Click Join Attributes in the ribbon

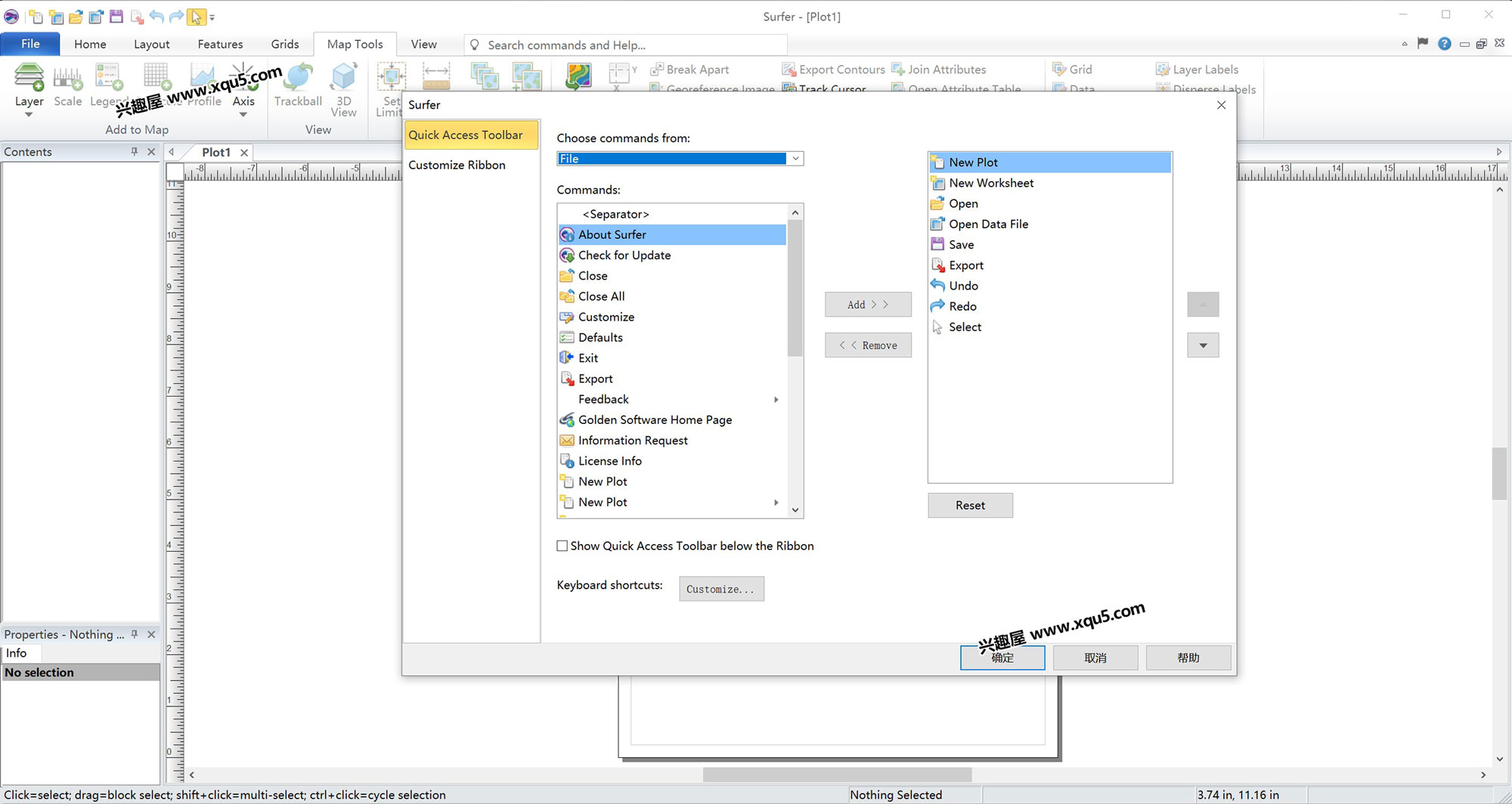938,69
